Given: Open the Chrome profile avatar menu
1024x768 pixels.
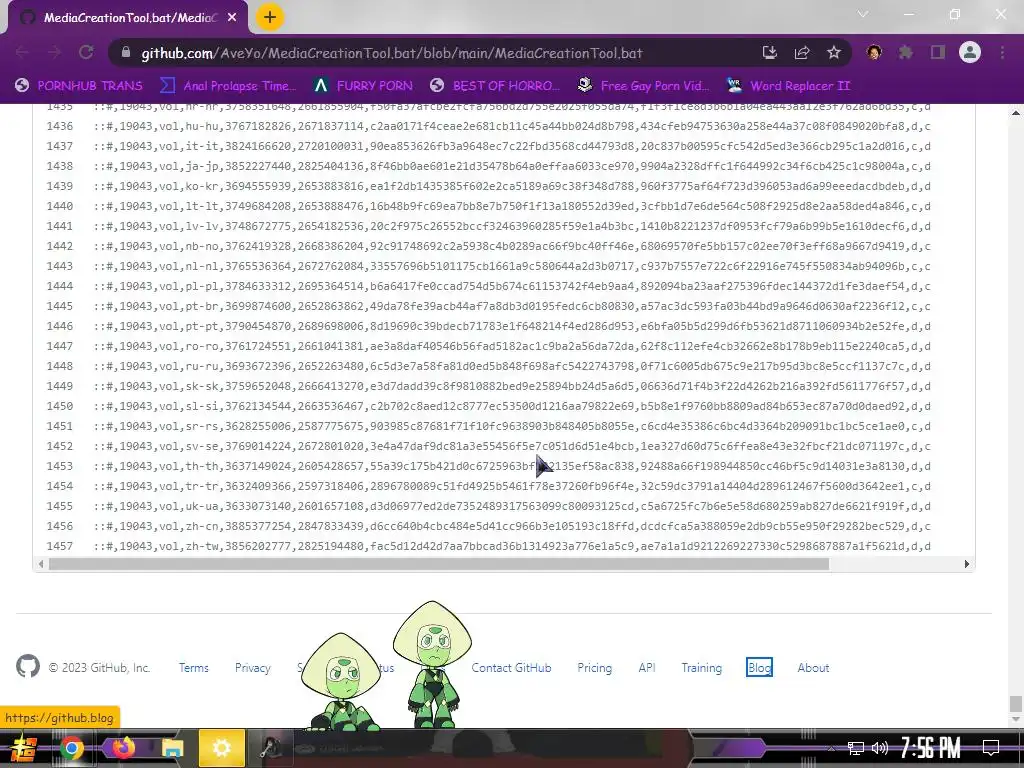Looking at the screenshot, I should coord(970,52).
